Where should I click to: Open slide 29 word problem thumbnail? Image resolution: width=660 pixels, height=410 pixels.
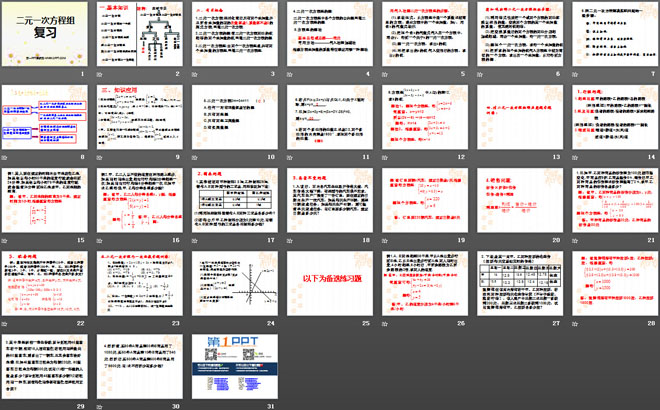coord(47,366)
